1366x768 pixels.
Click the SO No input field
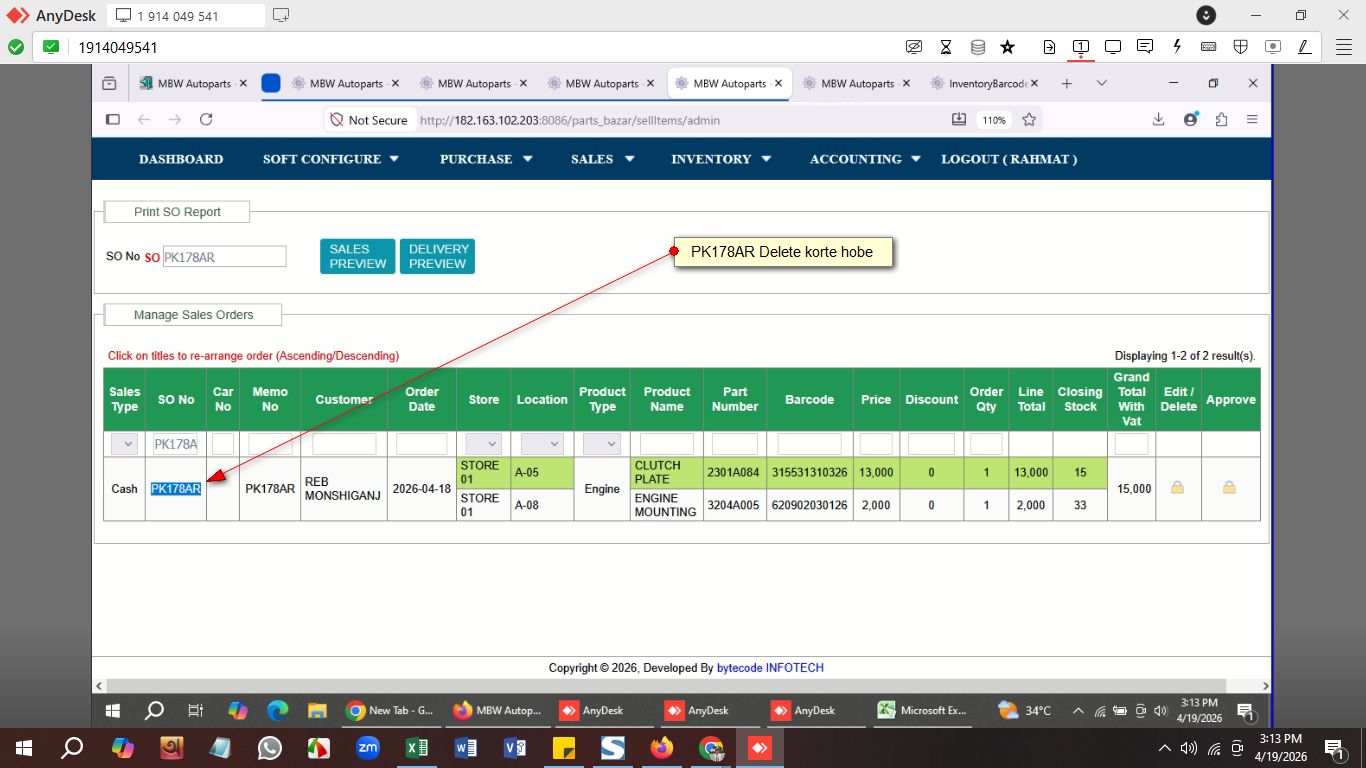point(224,257)
